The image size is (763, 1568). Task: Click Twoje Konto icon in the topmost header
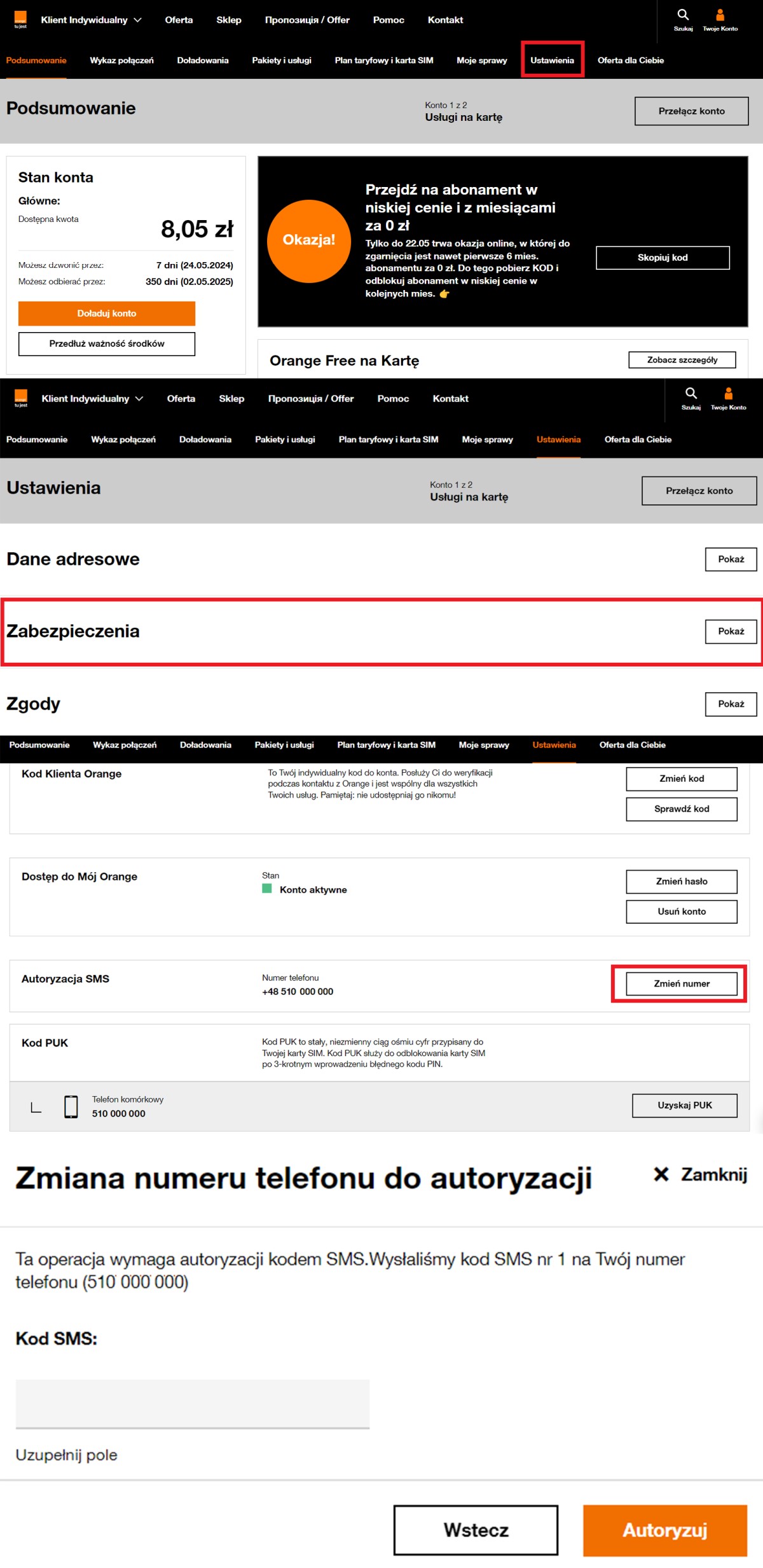pos(720,15)
